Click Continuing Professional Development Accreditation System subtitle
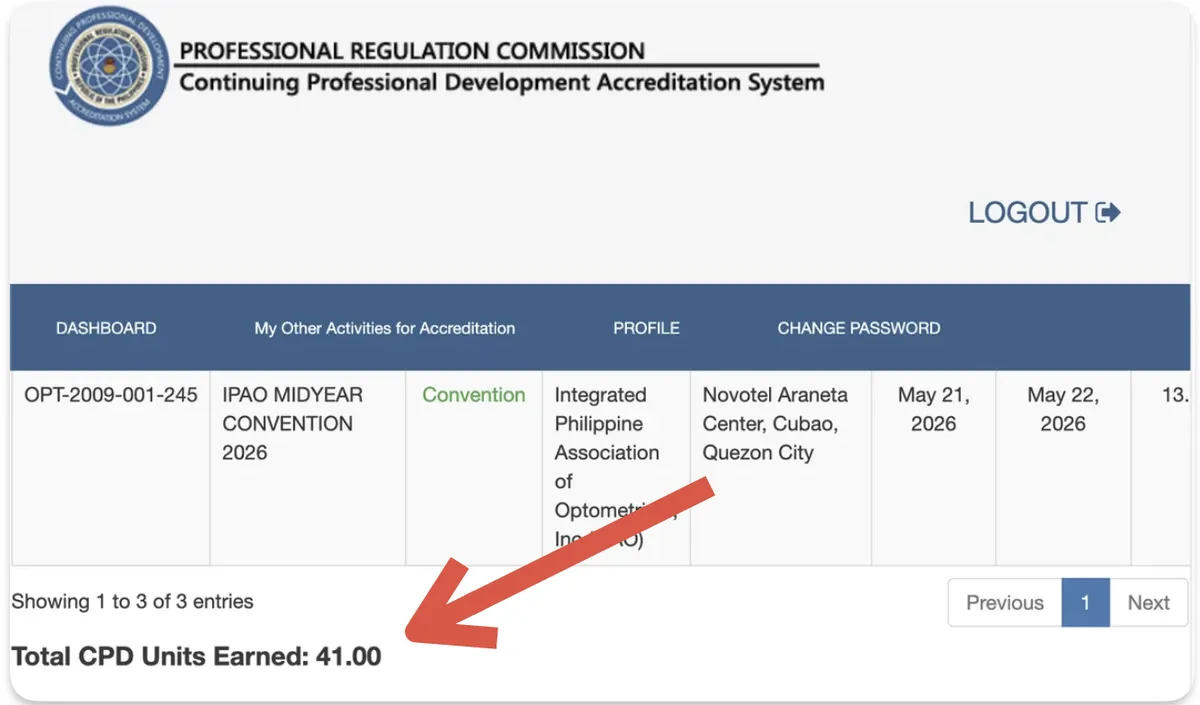This screenshot has width=1200, height=705. (501, 82)
